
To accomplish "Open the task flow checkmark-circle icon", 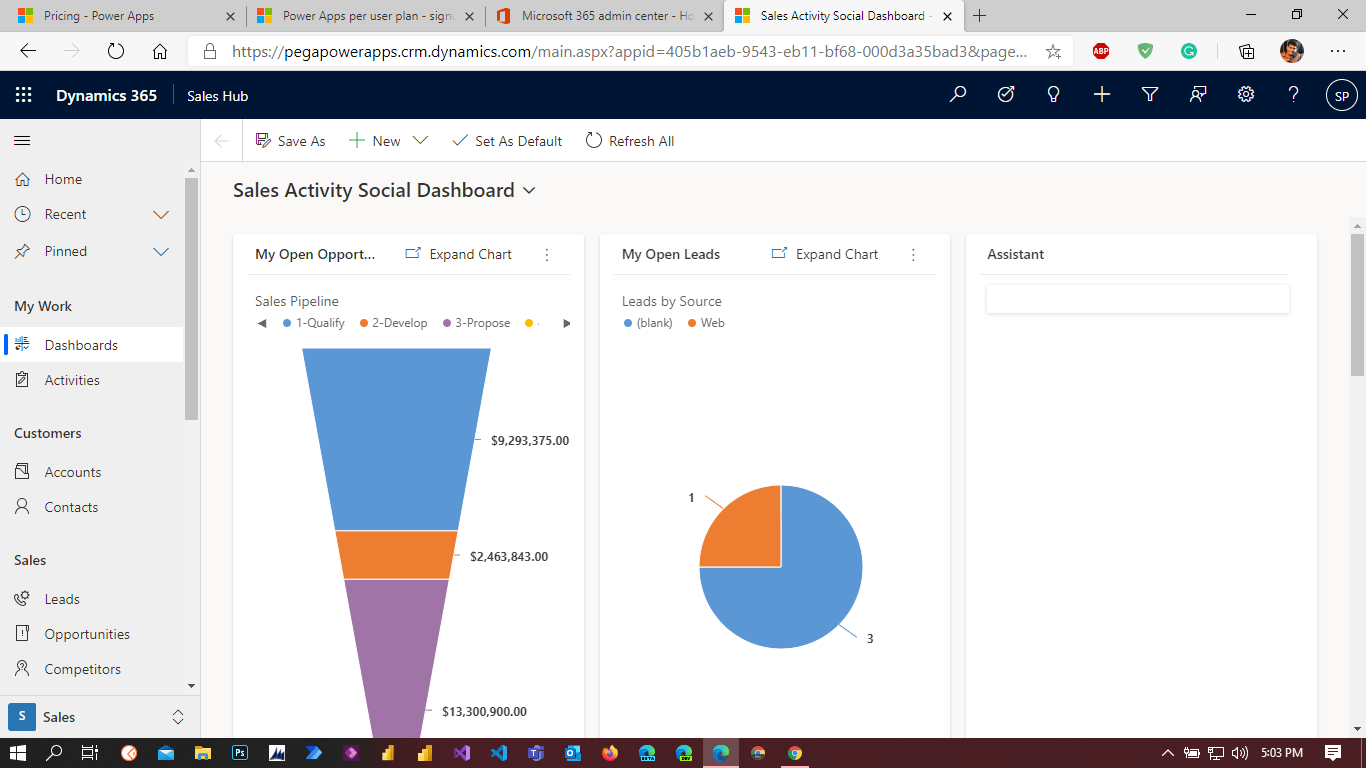I will coord(1006,94).
